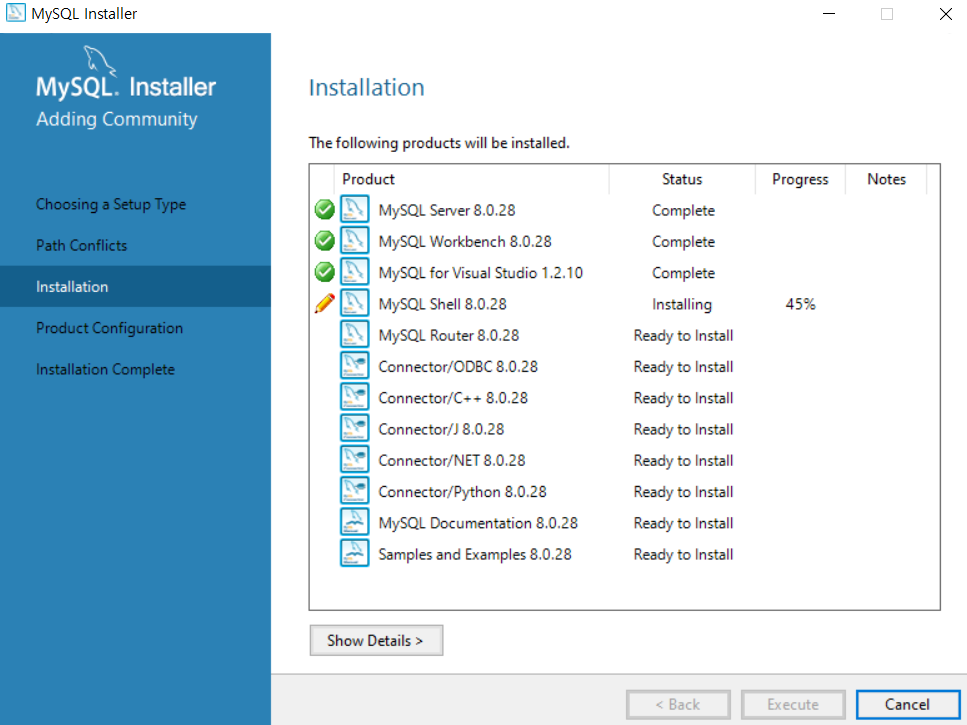Click the MySQL for Visual Studio product icon
Screen dimensions: 967x725
coord(355,272)
